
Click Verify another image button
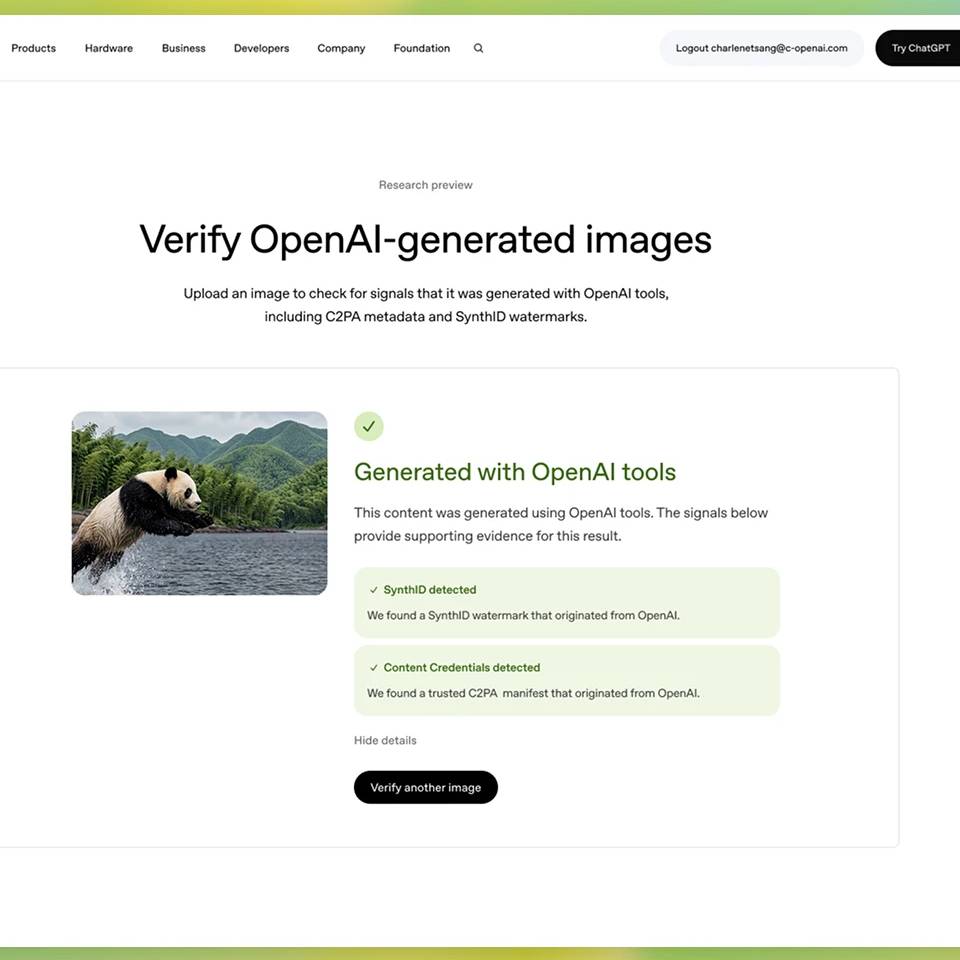(x=426, y=787)
